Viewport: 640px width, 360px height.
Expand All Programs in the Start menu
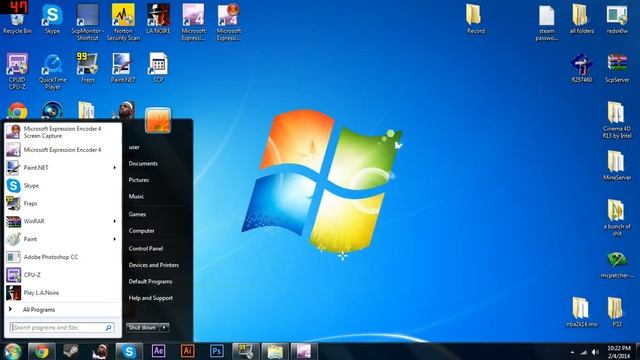pos(62,310)
